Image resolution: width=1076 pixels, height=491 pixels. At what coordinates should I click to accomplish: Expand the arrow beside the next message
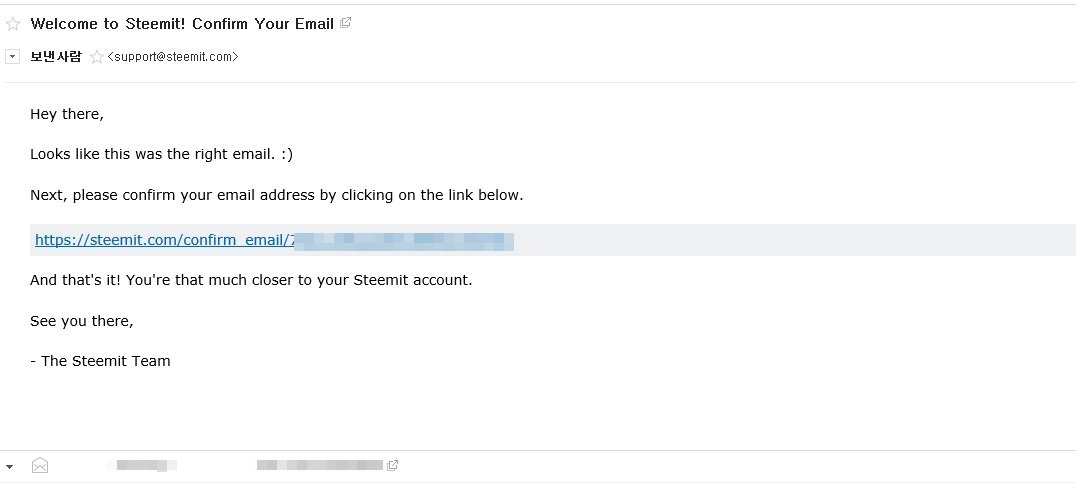tap(11, 466)
